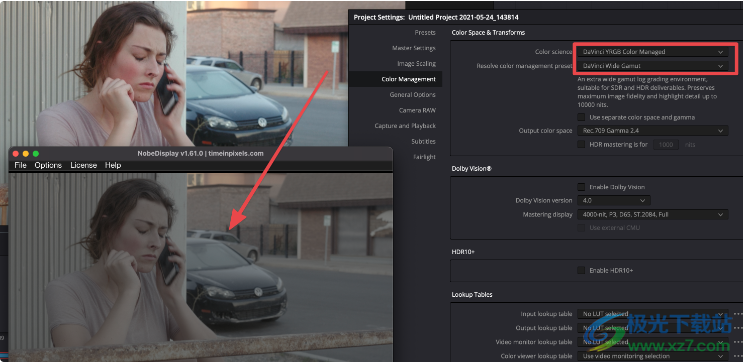Toggle Enable Dolby Vision checkbox

coord(581,187)
